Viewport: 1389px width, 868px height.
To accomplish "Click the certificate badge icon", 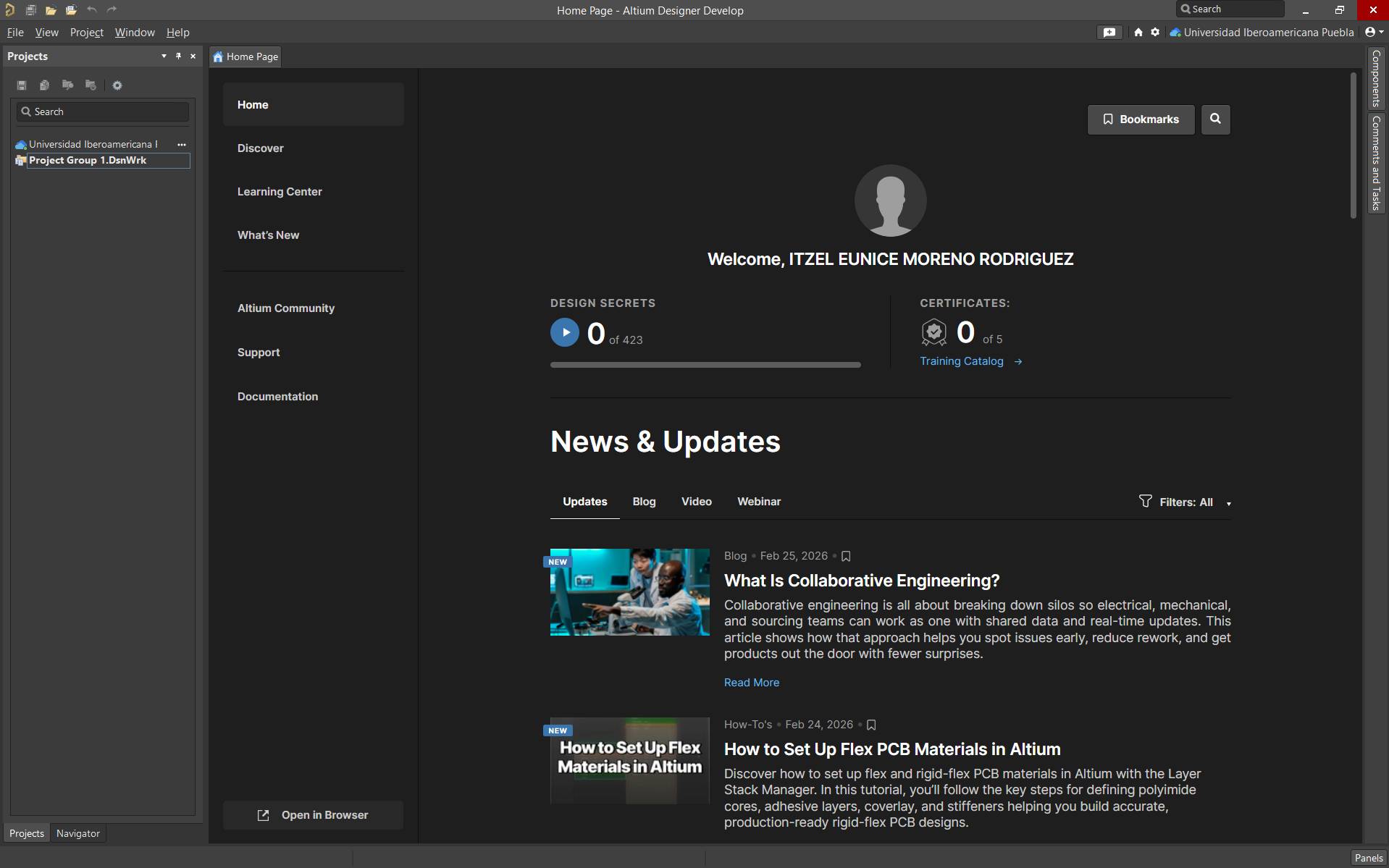I will click(934, 333).
